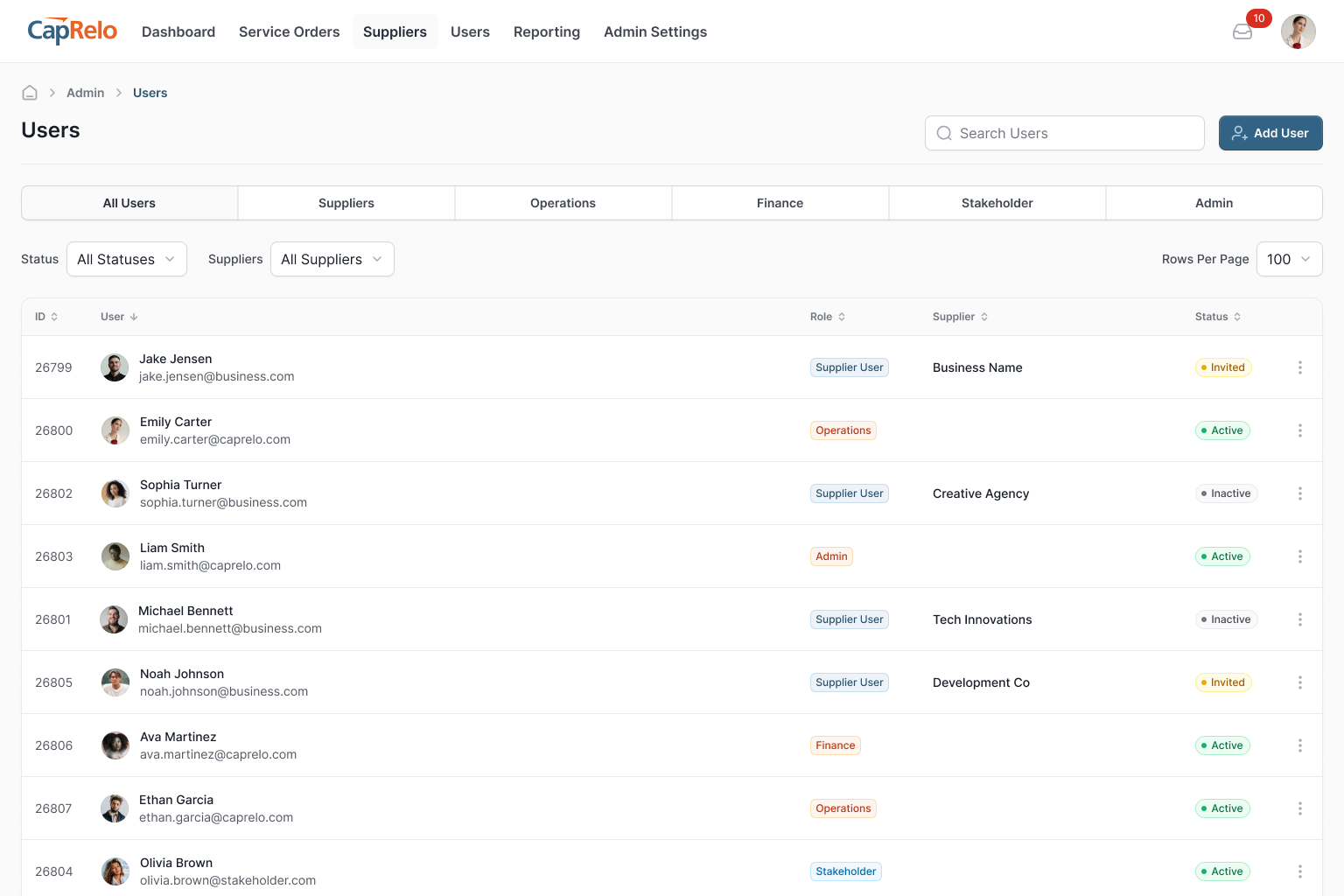This screenshot has width=1344, height=896.
Task: Click Emily Carter's avatar thumbnail
Action: (x=115, y=430)
